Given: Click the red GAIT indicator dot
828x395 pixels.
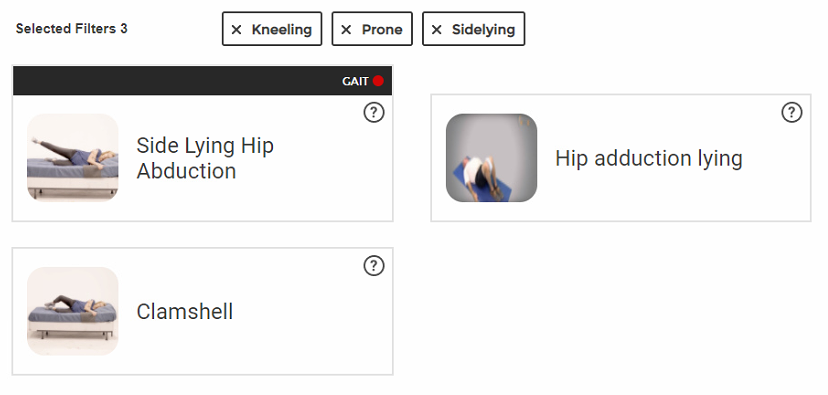Looking at the screenshot, I should (x=378, y=81).
